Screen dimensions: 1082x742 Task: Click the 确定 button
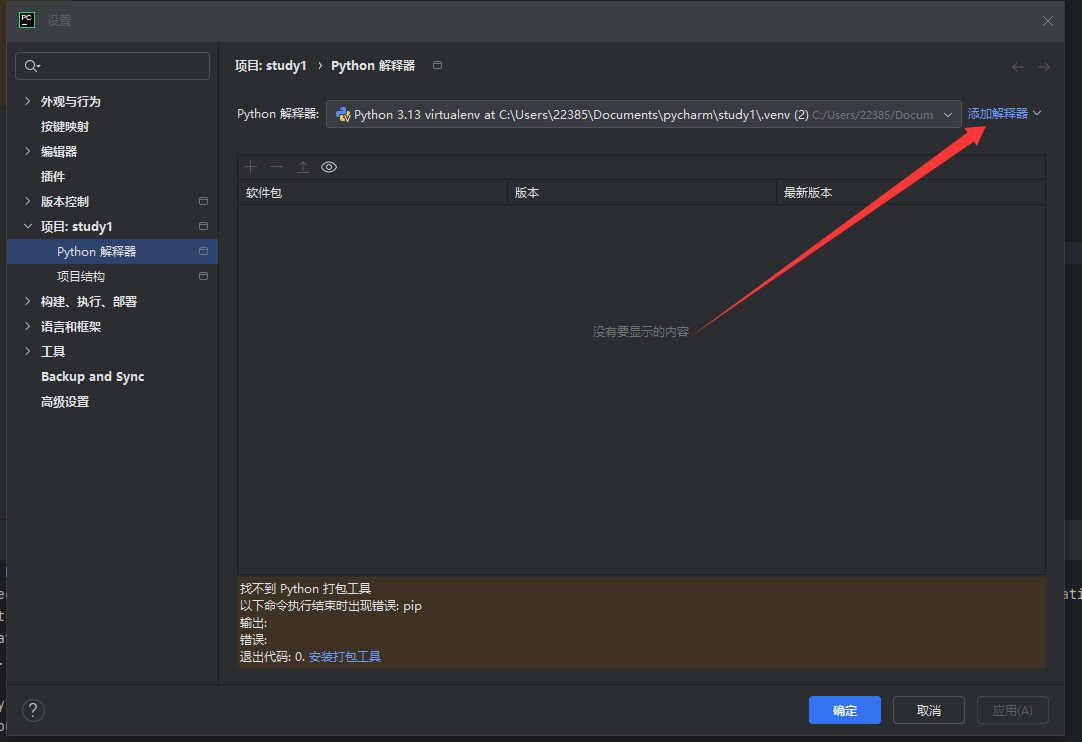(845, 710)
